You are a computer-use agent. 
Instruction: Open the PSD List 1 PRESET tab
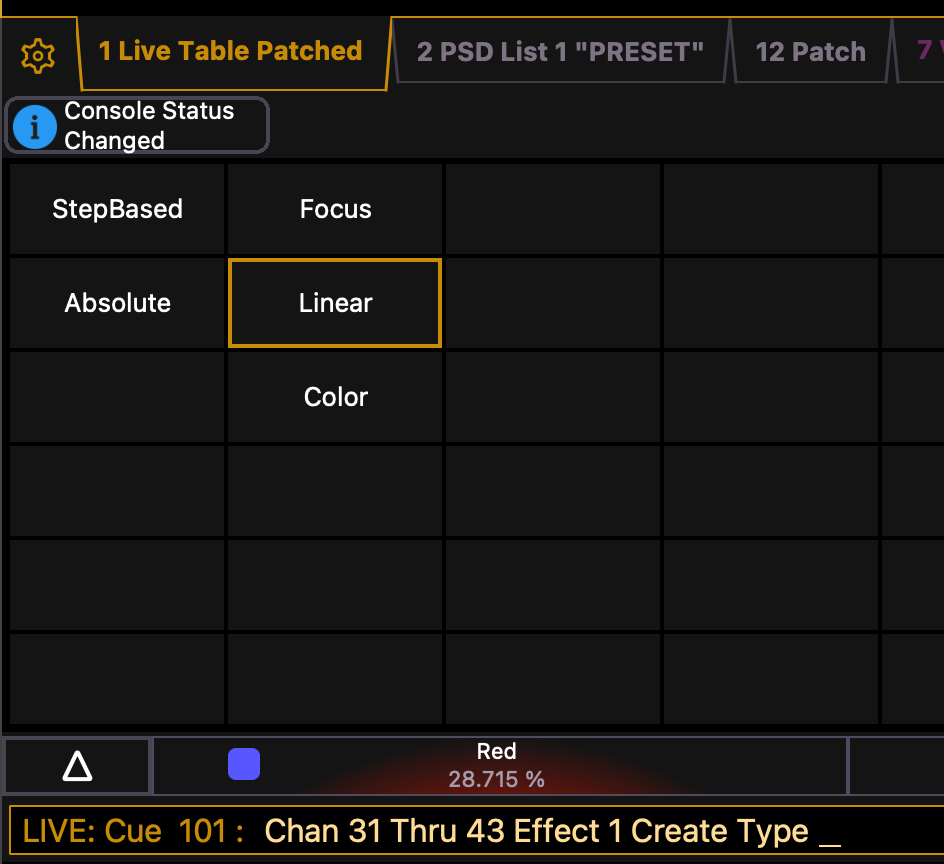pos(560,52)
